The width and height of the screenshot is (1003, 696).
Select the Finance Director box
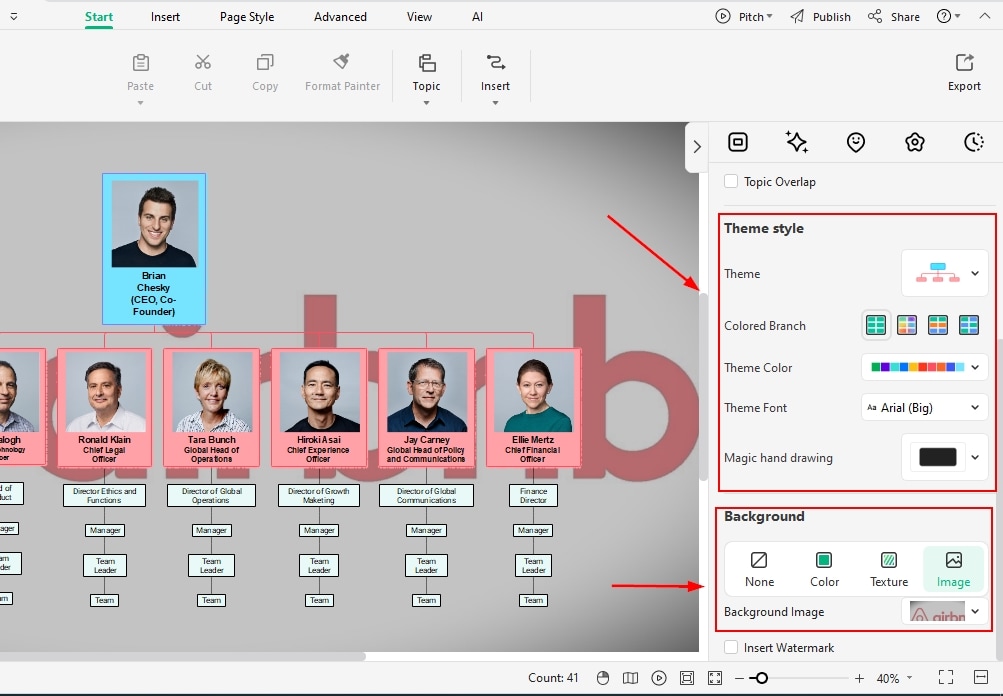[x=533, y=495]
